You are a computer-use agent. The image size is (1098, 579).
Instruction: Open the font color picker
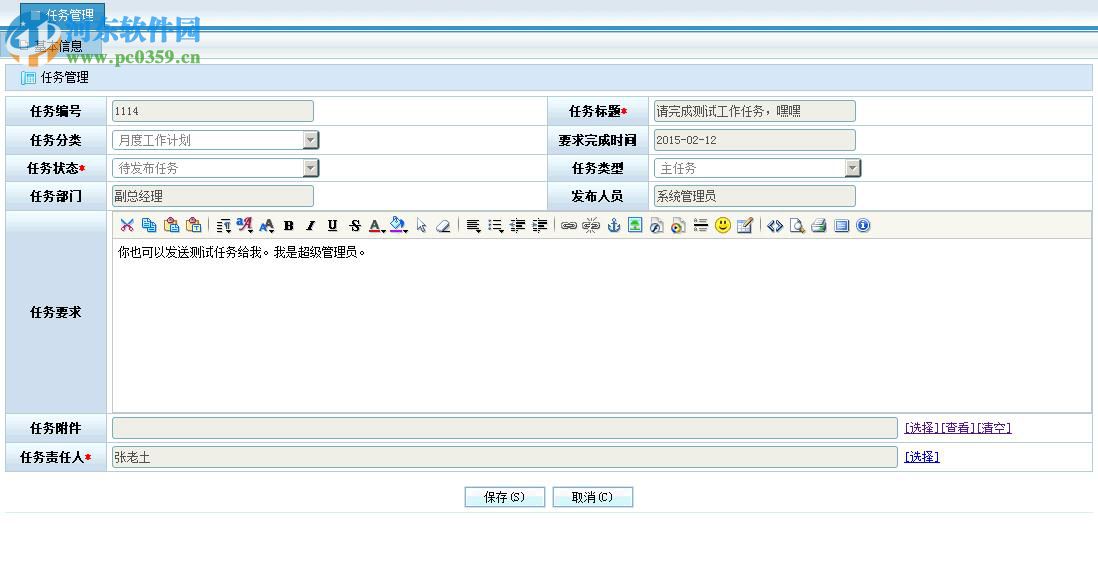pyautogui.click(x=375, y=226)
